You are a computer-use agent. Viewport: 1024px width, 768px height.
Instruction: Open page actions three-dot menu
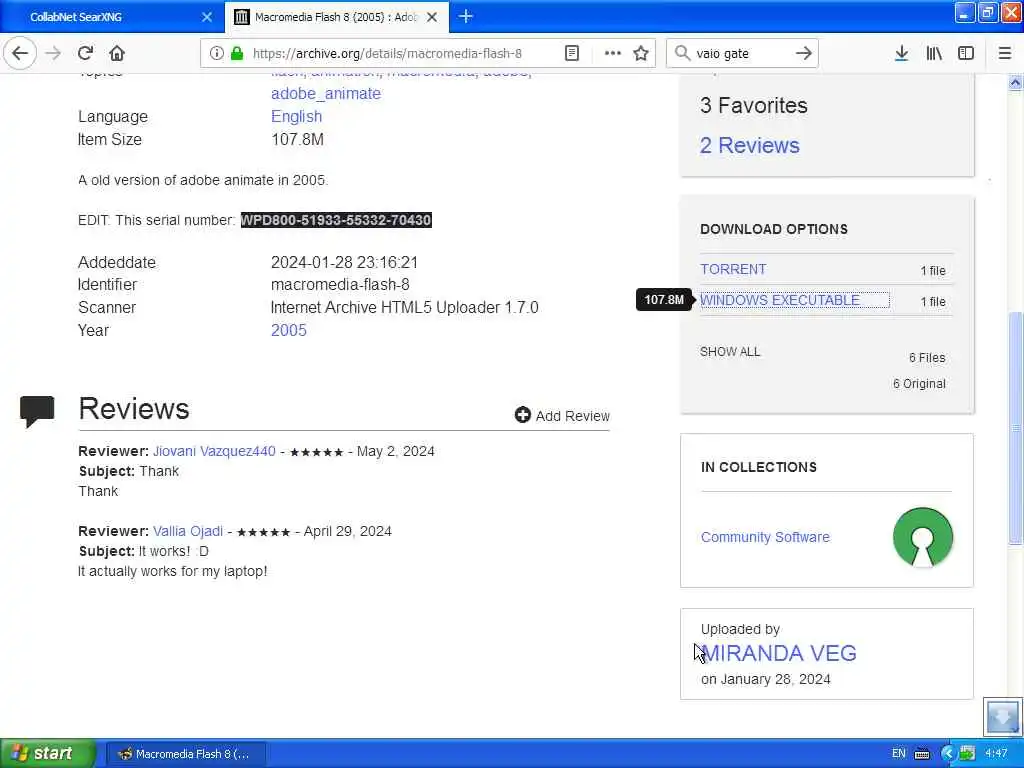pyautogui.click(x=612, y=53)
